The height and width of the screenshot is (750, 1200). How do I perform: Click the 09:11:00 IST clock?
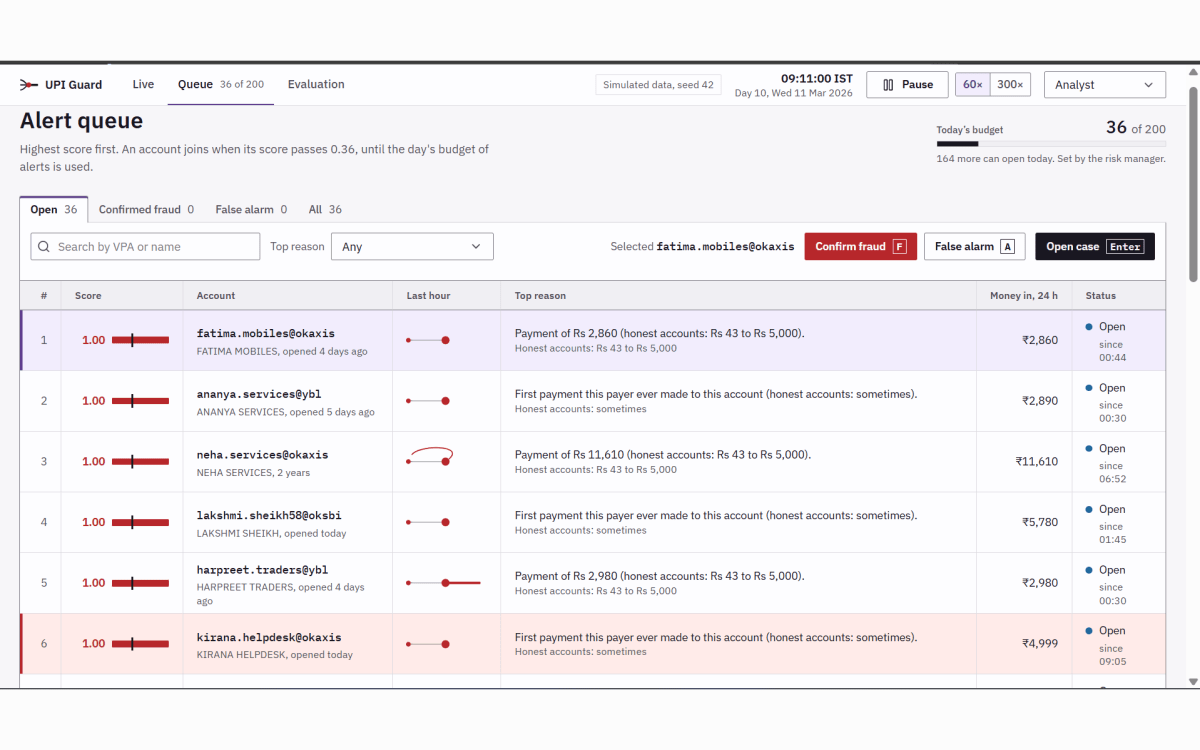click(x=817, y=78)
